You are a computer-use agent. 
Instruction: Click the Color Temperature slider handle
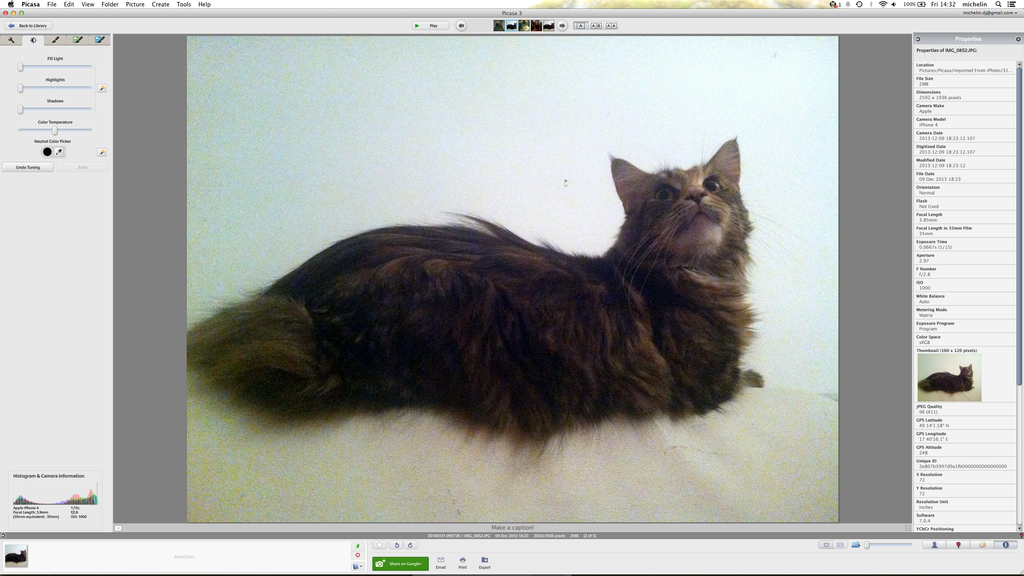pos(55,130)
